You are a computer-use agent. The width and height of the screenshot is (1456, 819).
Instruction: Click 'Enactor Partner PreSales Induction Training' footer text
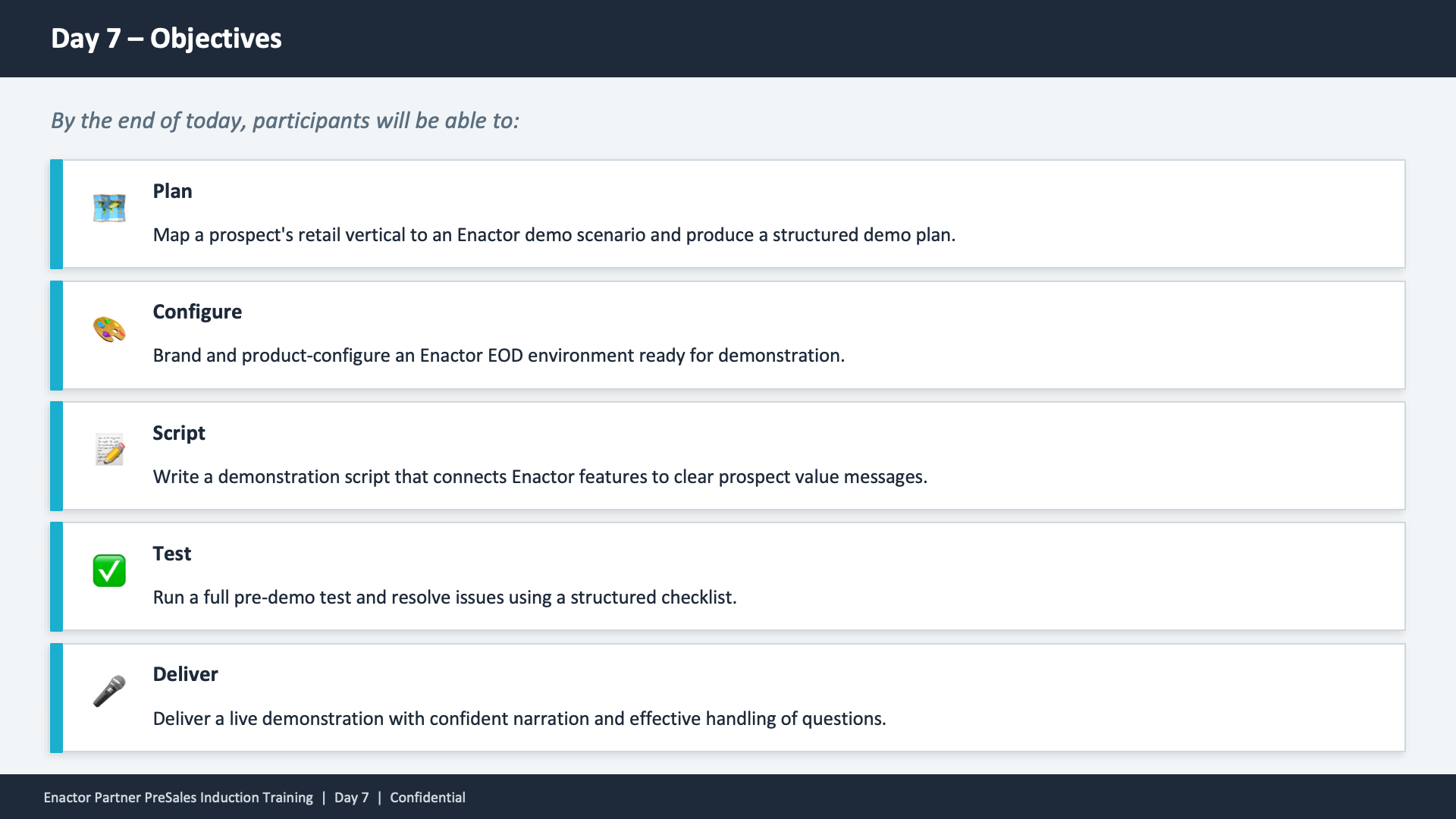tap(178, 798)
